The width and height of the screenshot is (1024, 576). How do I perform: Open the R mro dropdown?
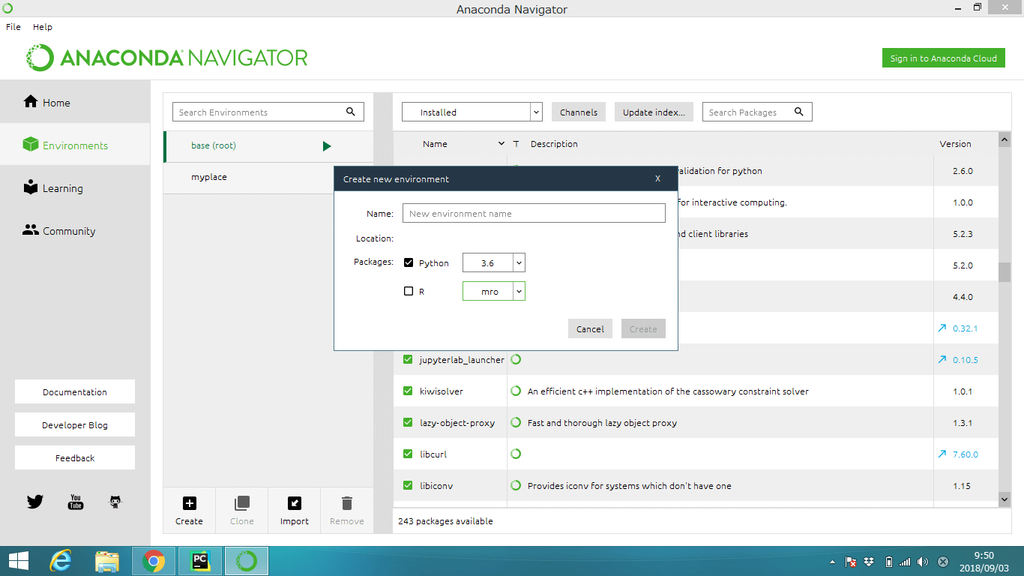(494, 291)
